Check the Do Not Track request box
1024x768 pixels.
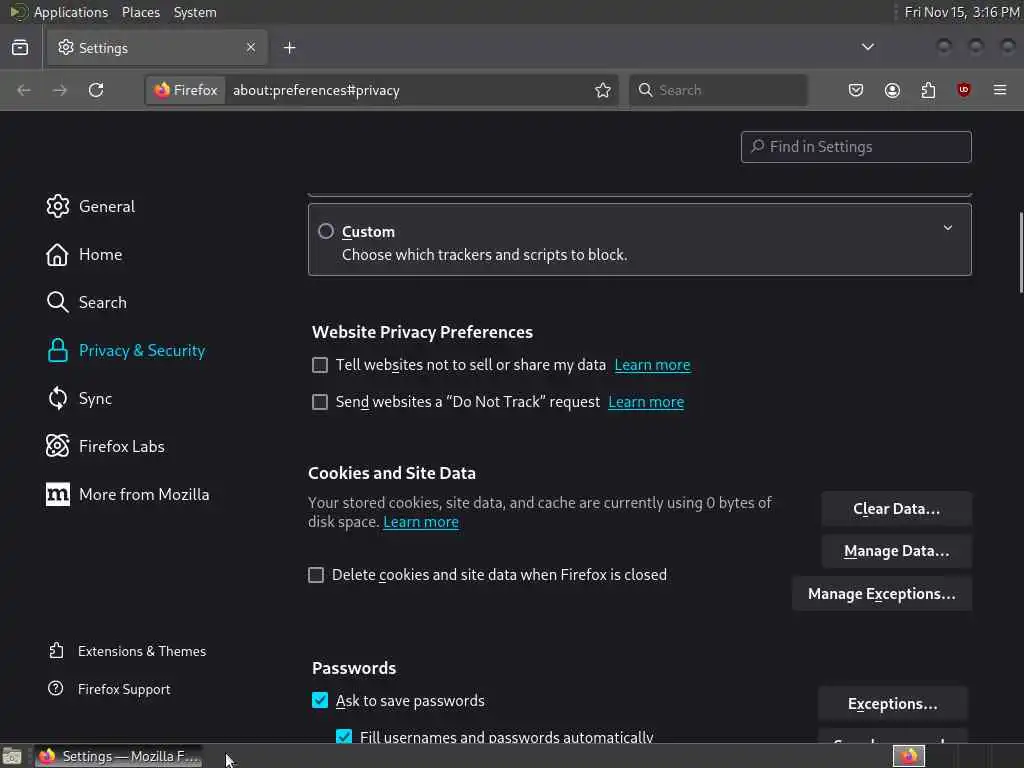coord(320,402)
